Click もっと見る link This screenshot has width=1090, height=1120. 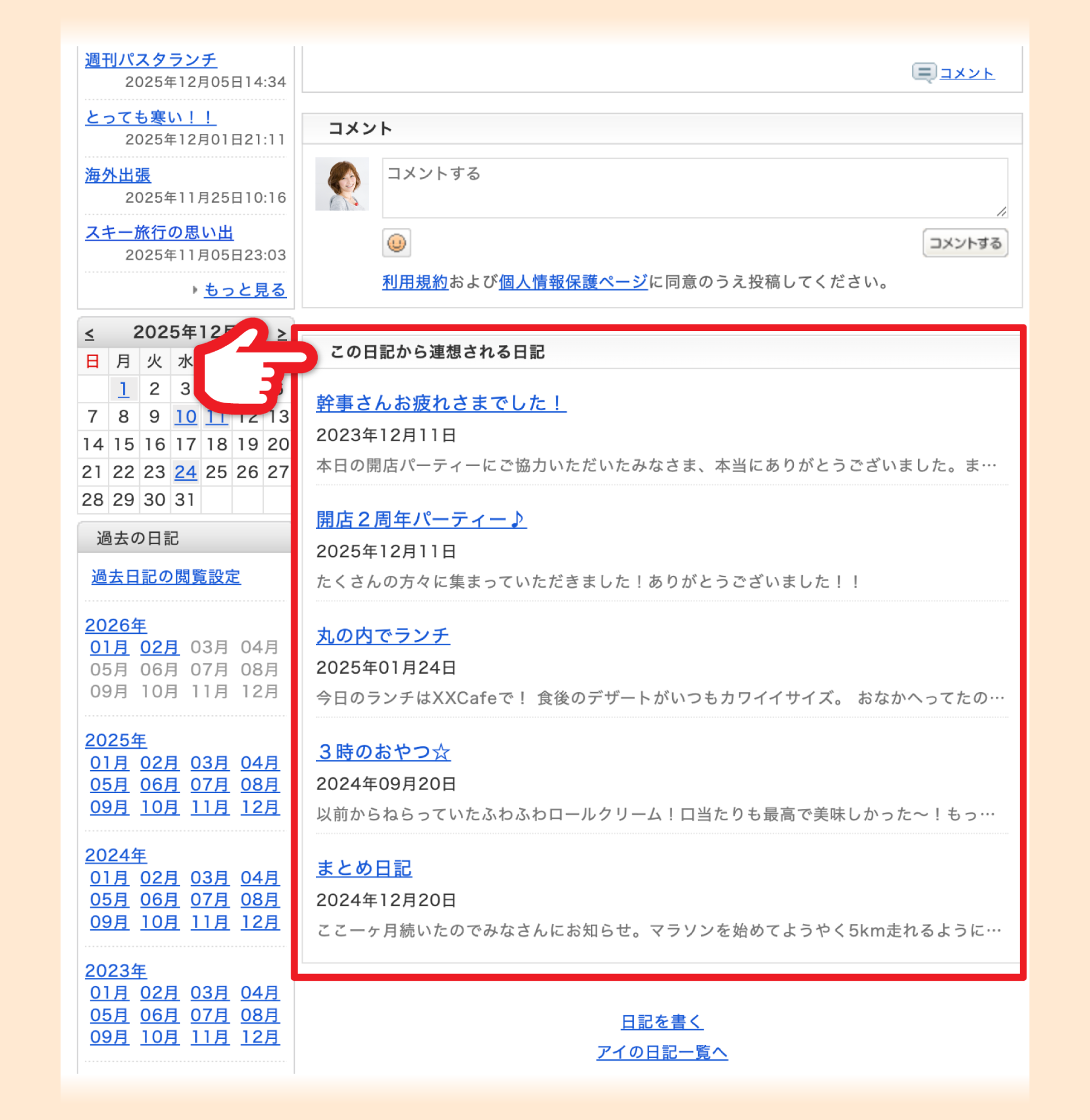[x=245, y=290]
